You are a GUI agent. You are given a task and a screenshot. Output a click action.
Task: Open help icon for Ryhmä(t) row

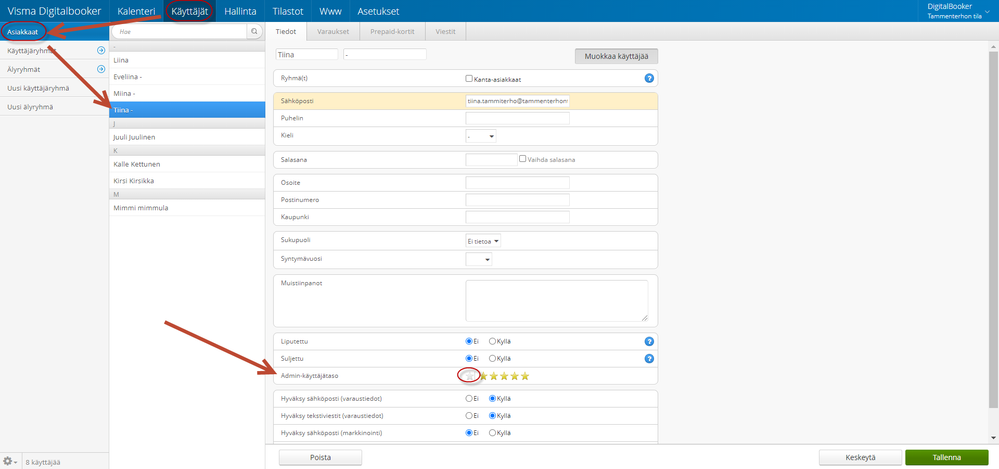click(x=649, y=78)
